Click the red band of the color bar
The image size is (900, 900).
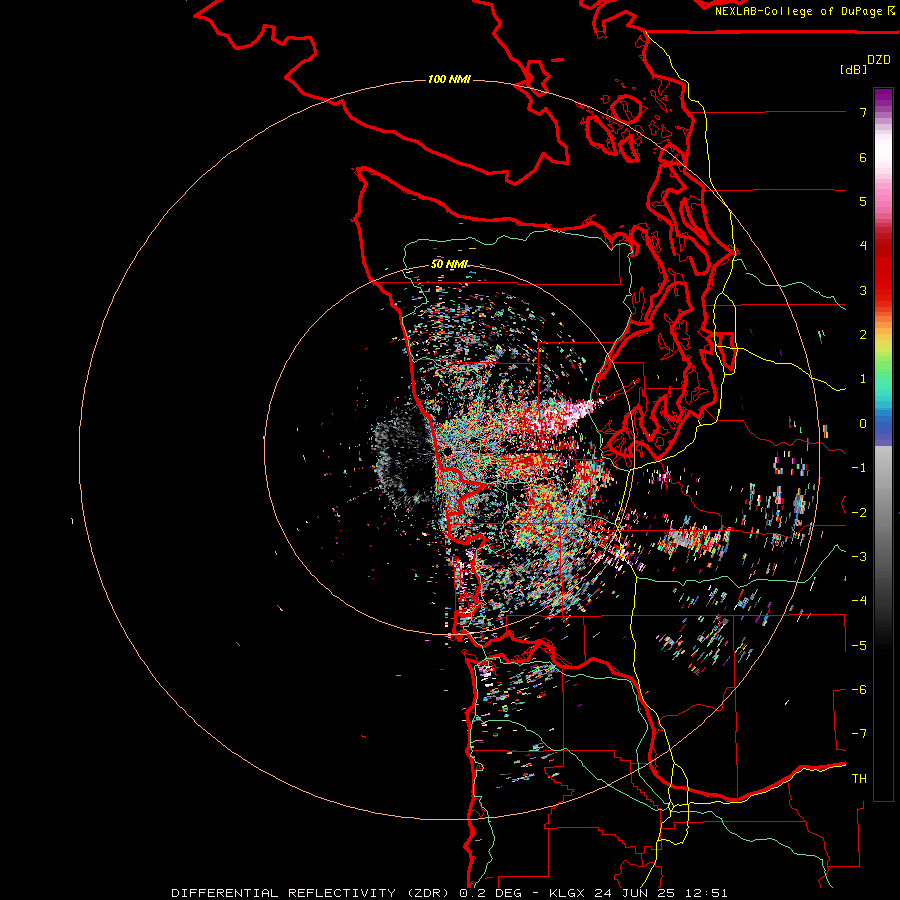(x=883, y=267)
